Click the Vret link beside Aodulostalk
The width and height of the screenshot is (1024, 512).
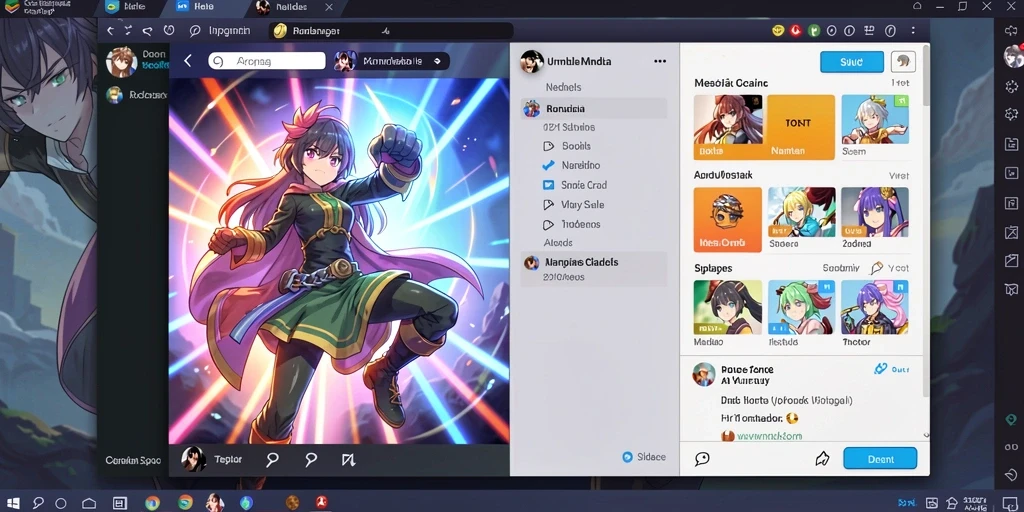pos(899,176)
